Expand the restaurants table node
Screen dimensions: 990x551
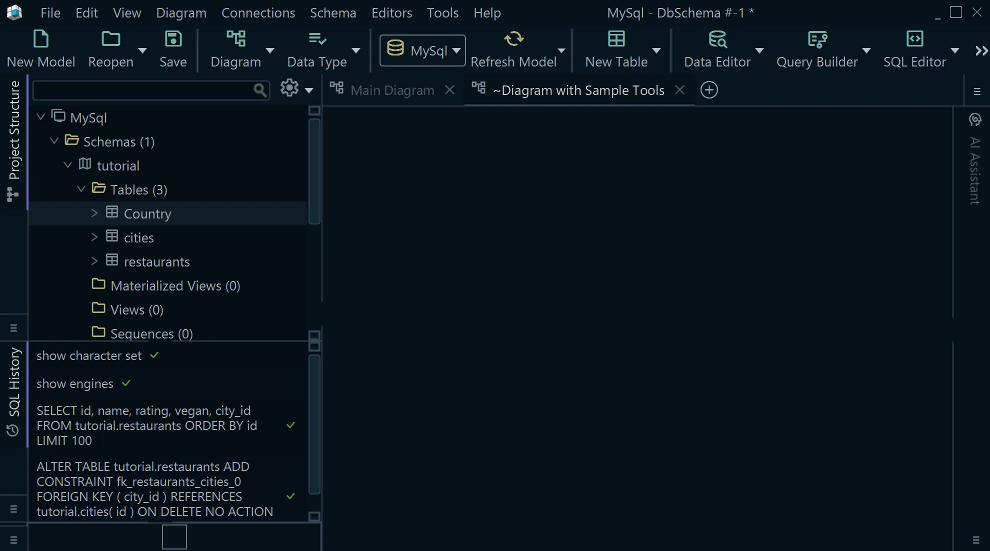pos(95,261)
